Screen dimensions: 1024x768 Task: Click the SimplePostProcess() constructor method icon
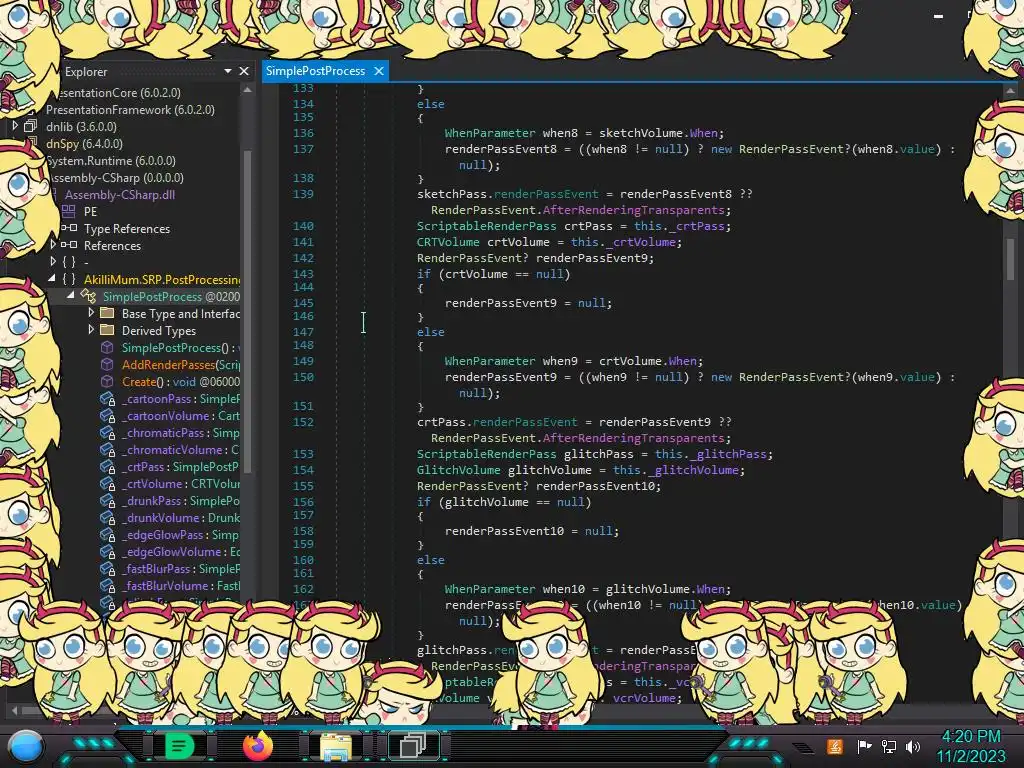click(107, 347)
